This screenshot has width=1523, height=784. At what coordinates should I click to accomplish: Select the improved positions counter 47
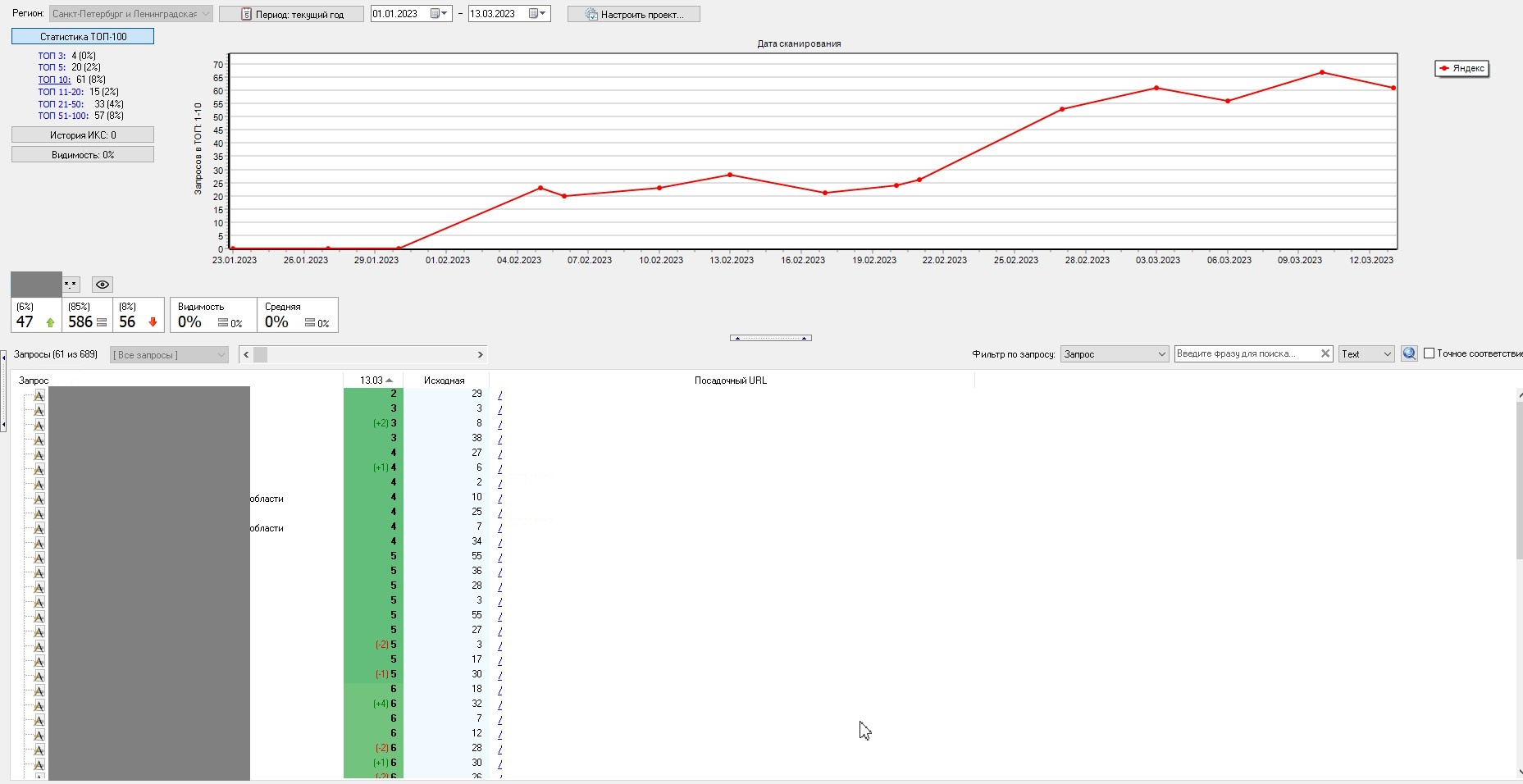point(36,315)
